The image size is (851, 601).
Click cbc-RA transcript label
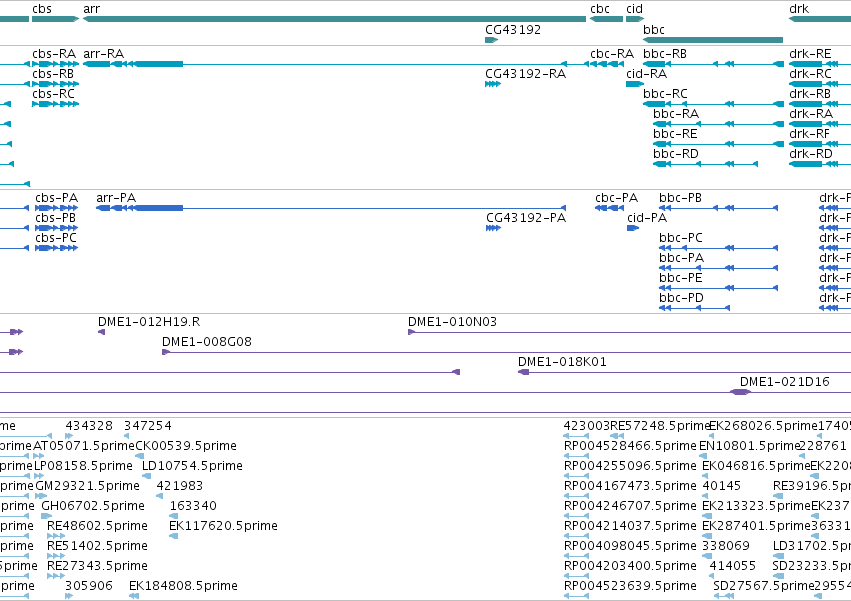612,54
